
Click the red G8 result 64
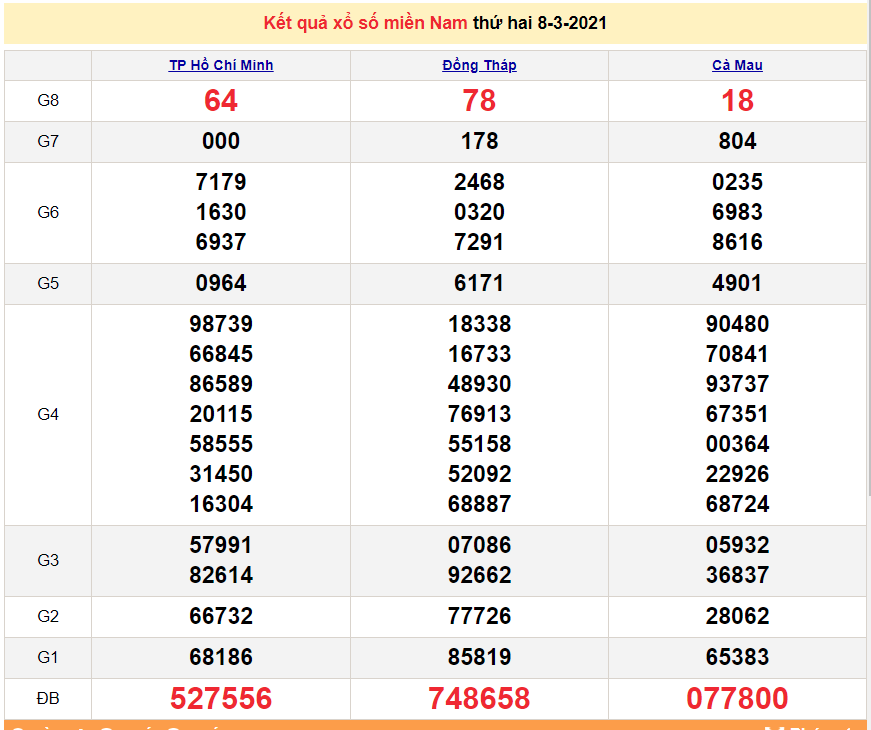pos(221,101)
